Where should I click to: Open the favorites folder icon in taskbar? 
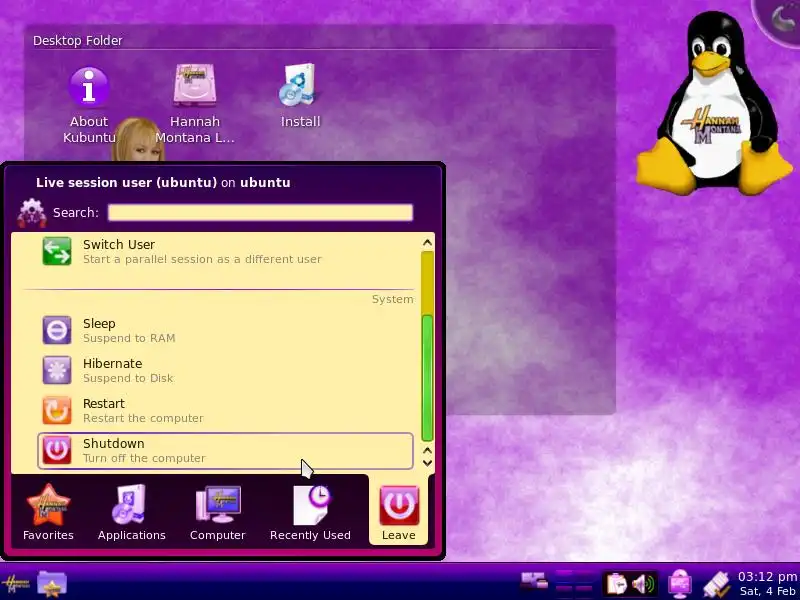[52, 583]
